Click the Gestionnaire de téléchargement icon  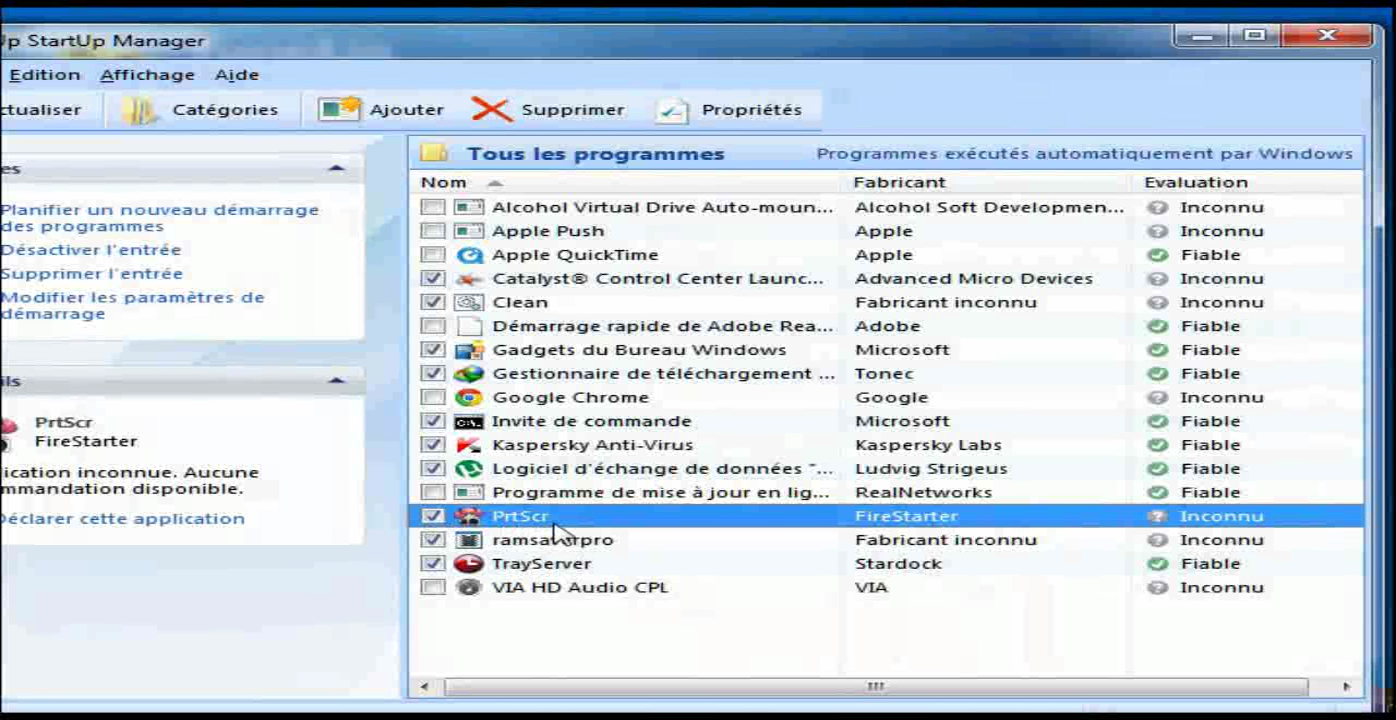coord(469,374)
